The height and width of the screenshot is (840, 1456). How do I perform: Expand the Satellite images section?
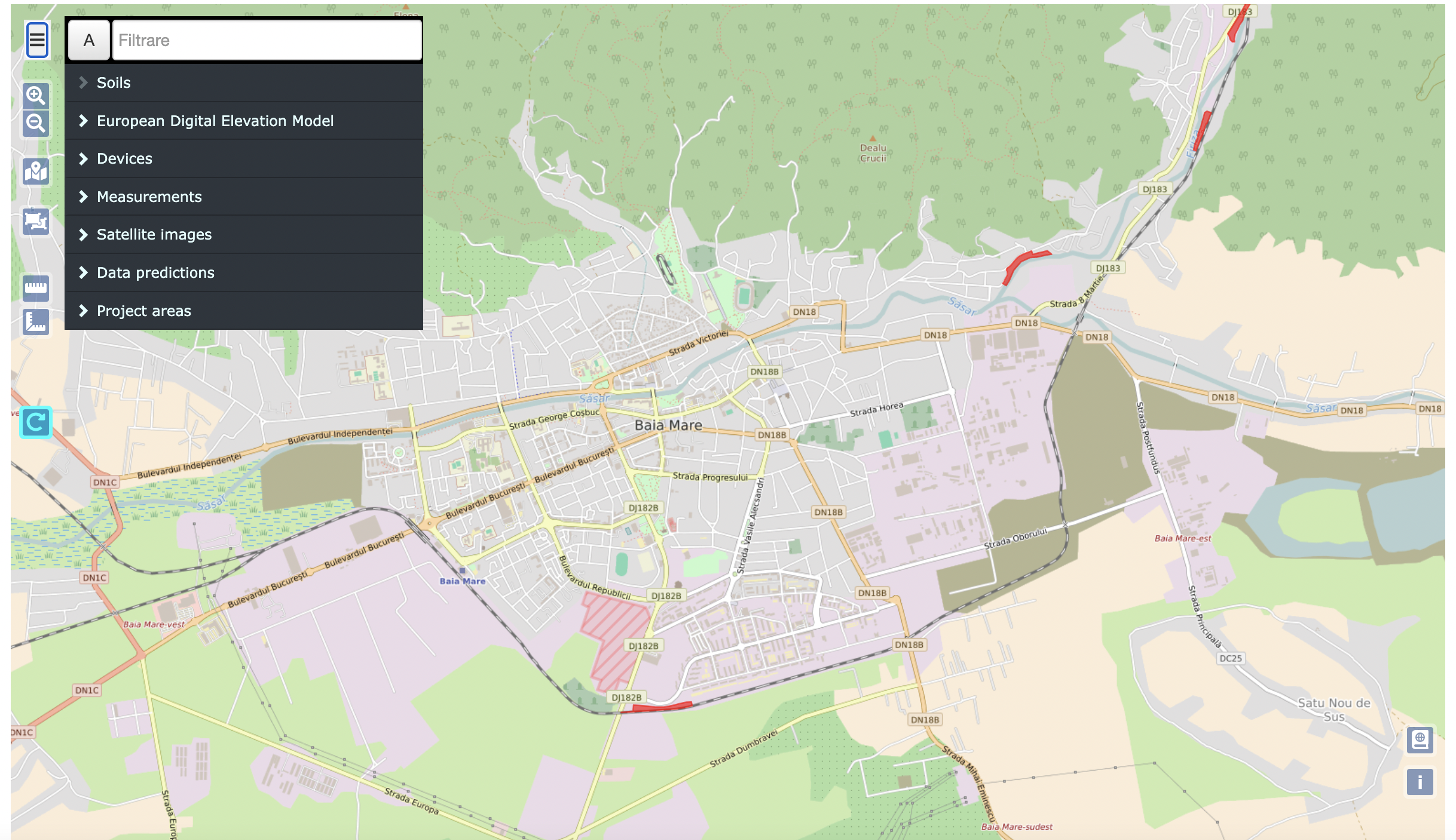154,235
